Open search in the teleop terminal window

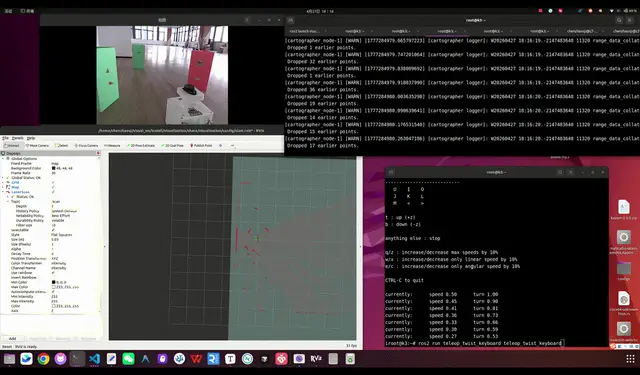click(560, 172)
